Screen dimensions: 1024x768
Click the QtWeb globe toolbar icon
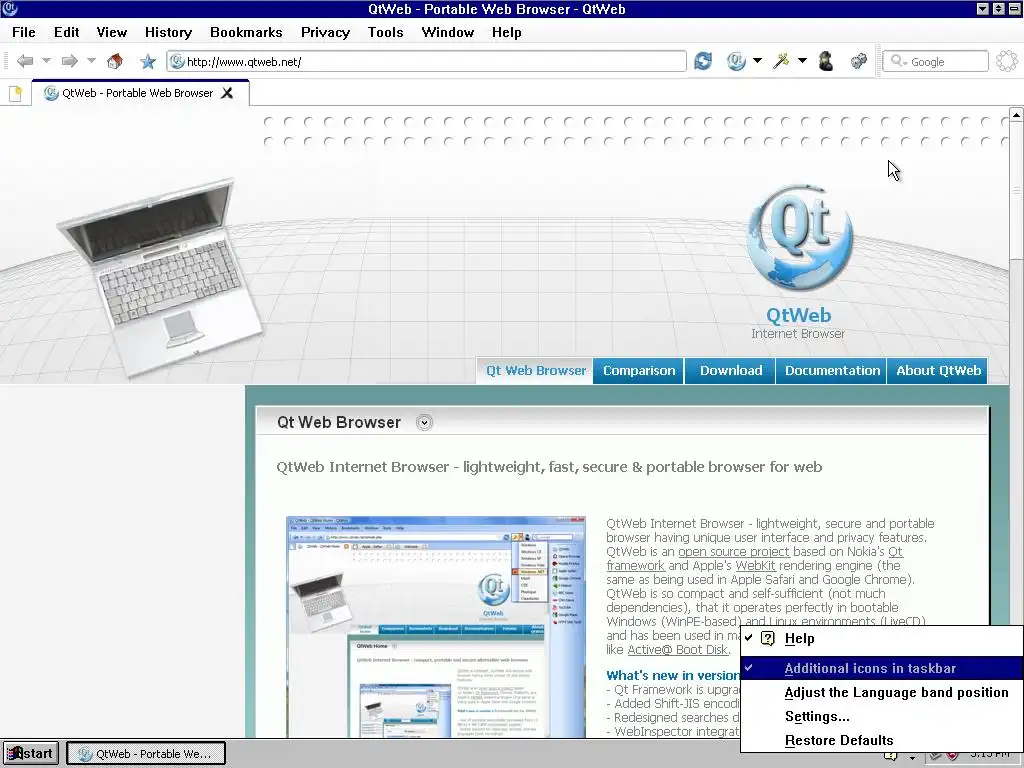pos(736,61)
